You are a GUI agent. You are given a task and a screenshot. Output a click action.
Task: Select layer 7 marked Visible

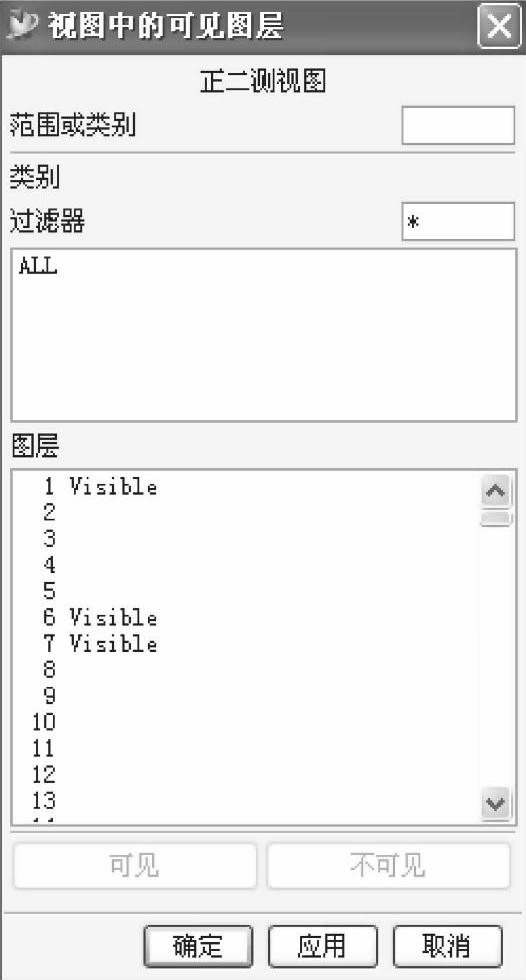click(246, 644)
